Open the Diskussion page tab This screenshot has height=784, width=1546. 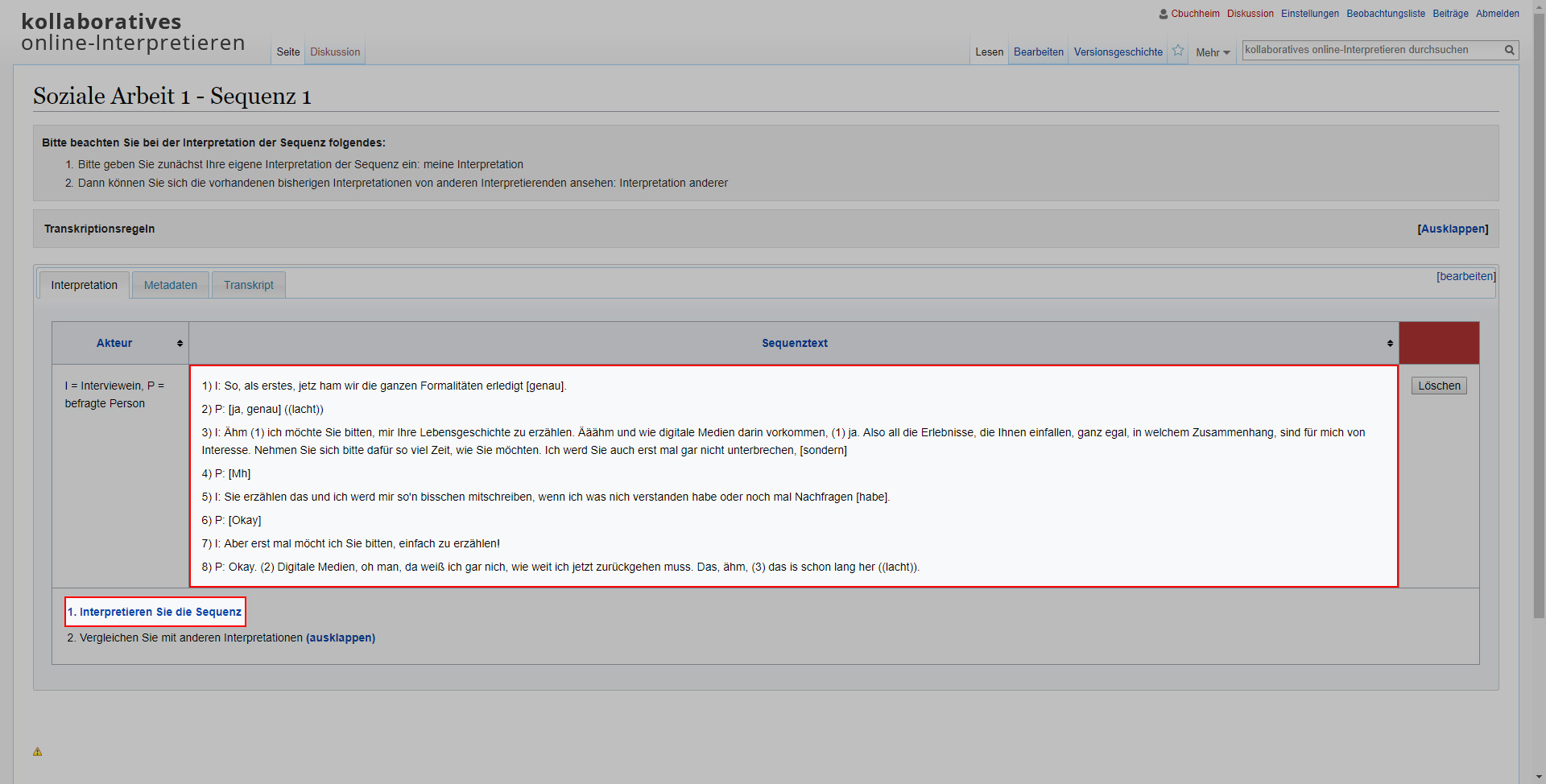335,52
